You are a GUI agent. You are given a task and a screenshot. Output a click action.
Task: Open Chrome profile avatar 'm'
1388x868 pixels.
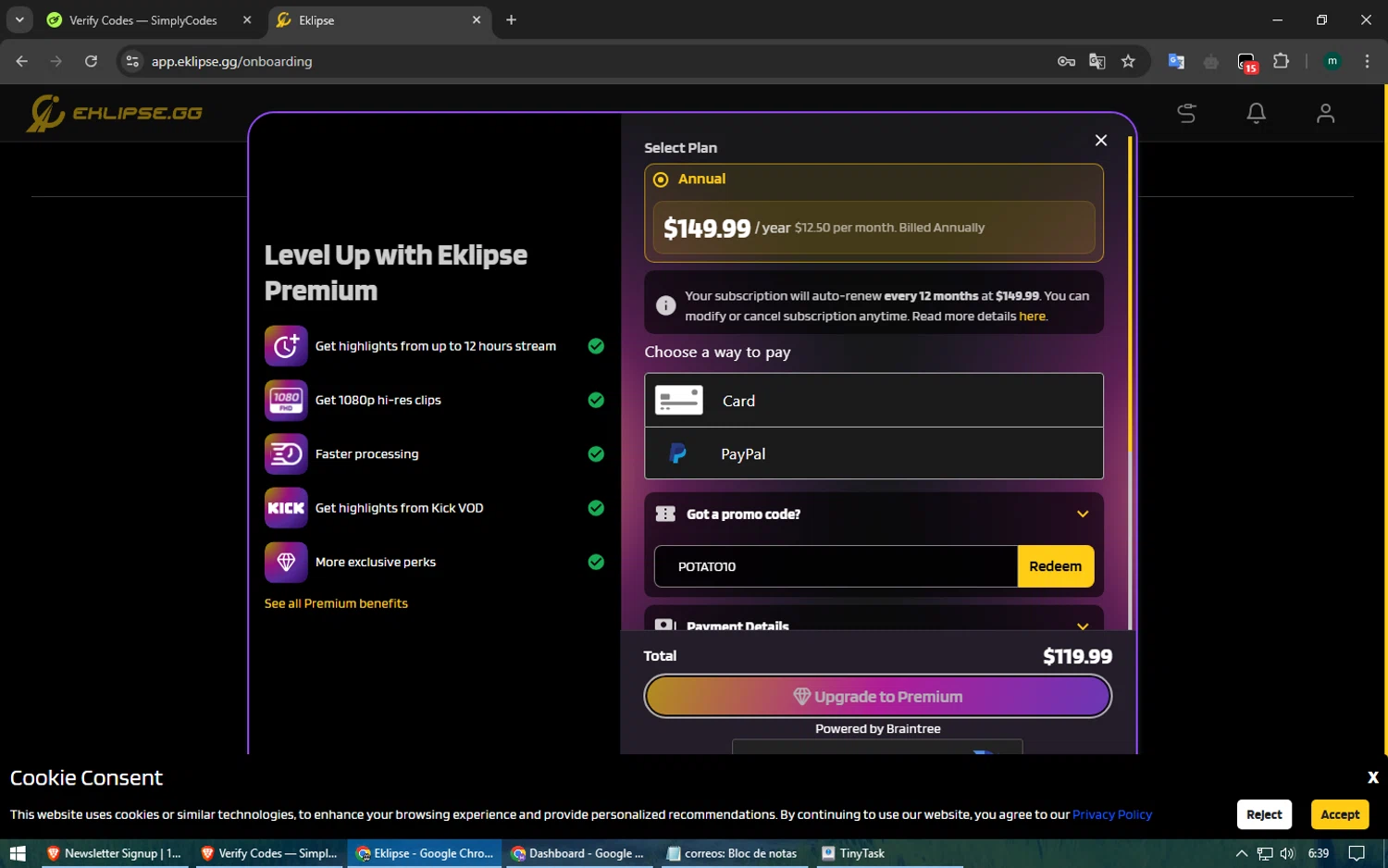point(1332,61)
